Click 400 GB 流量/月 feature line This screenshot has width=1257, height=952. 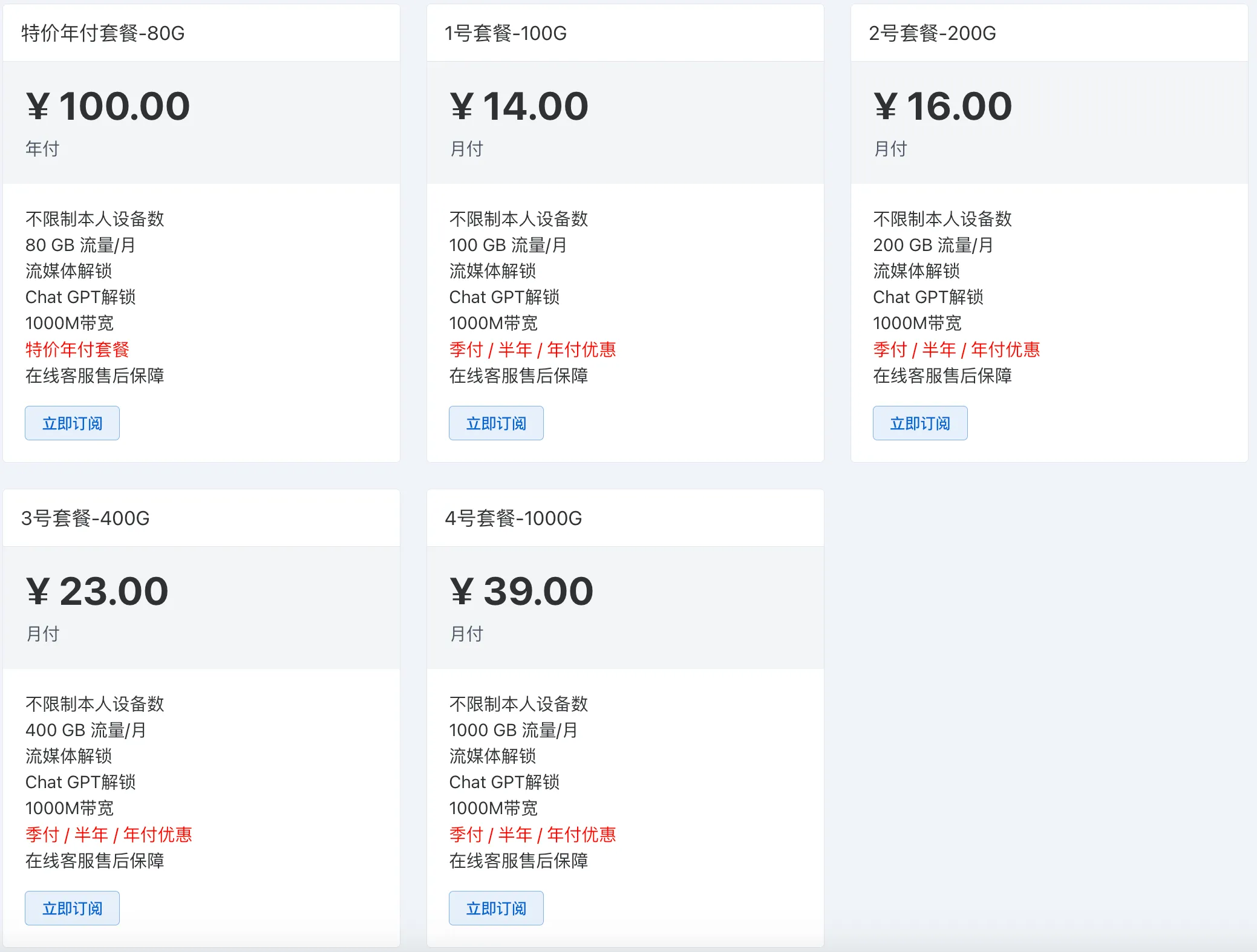pos(85,730)
